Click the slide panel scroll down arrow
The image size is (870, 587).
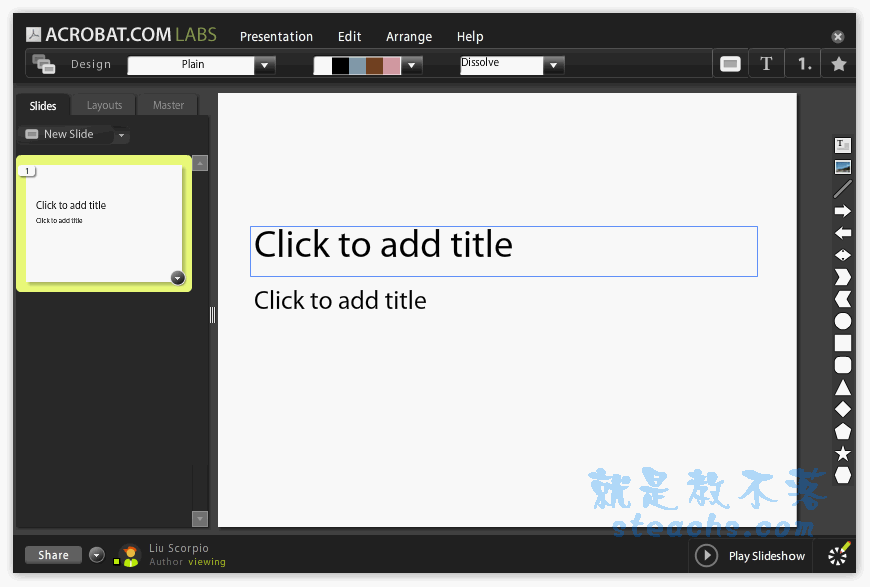pos(200,519)
